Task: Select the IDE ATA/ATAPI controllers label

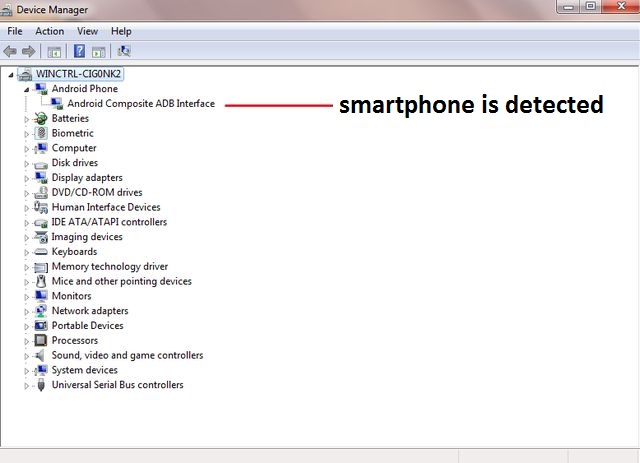Action: [109, 222]
